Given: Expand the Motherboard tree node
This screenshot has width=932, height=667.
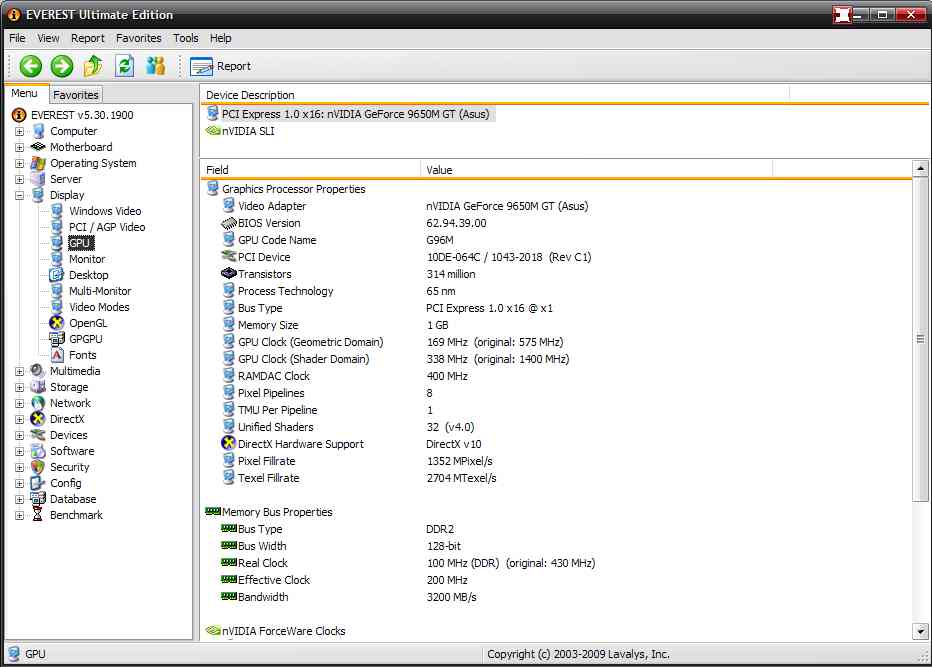Looking at the screenshot, I should [x=20, y=147].
